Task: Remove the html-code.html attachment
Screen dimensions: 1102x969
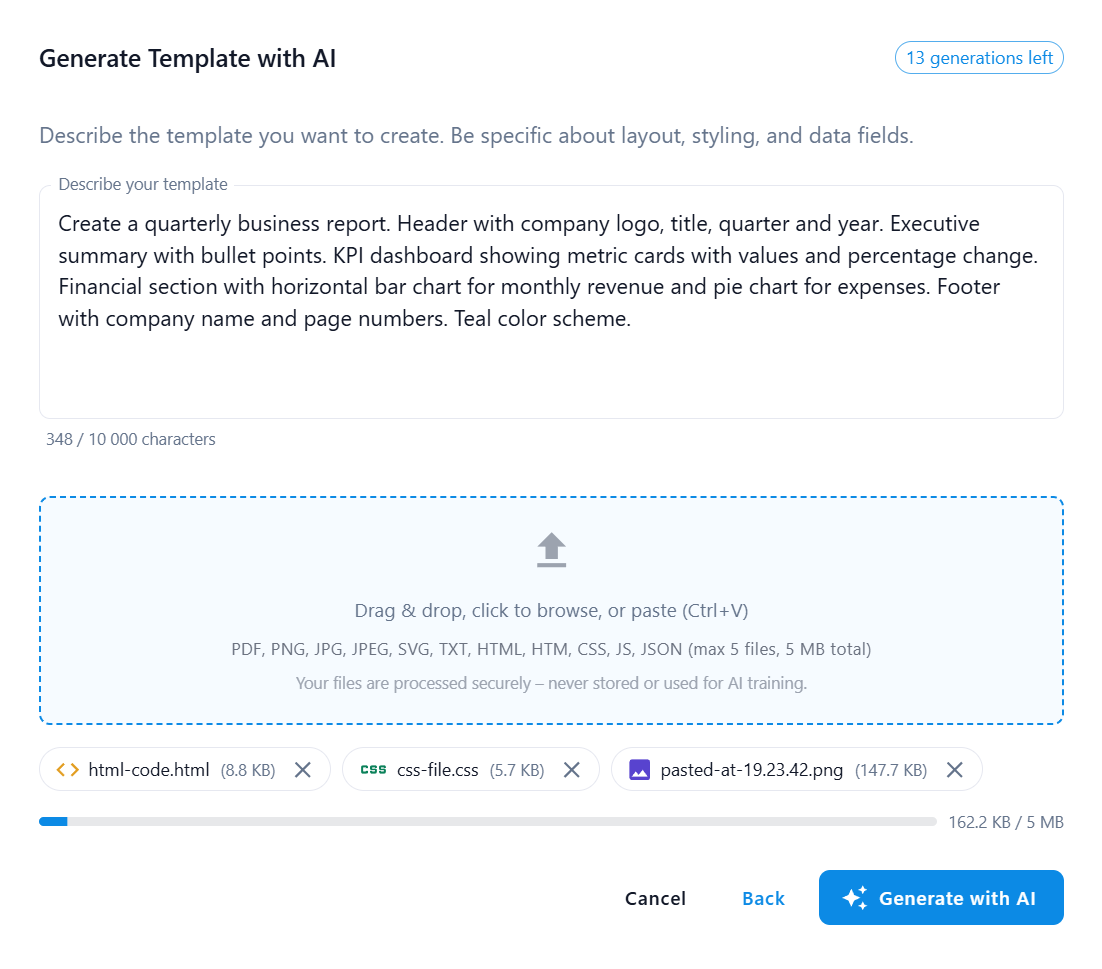Action: 302,769
